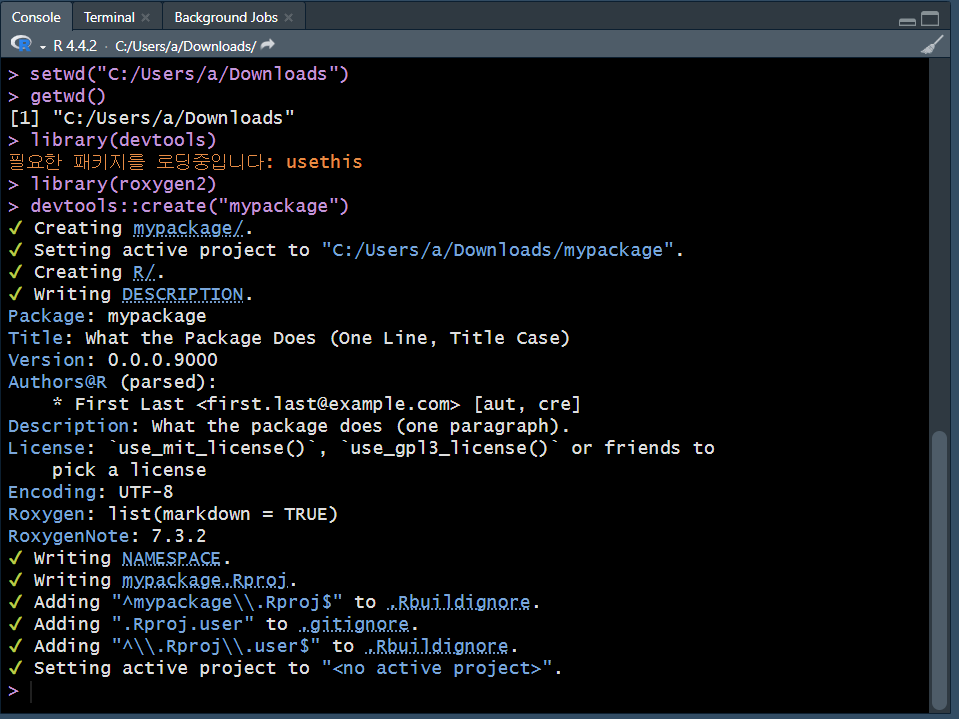Click the usethis loading message
Image resolution: width=959 pixels, height=719 pixels.
(x=185, y=162)
